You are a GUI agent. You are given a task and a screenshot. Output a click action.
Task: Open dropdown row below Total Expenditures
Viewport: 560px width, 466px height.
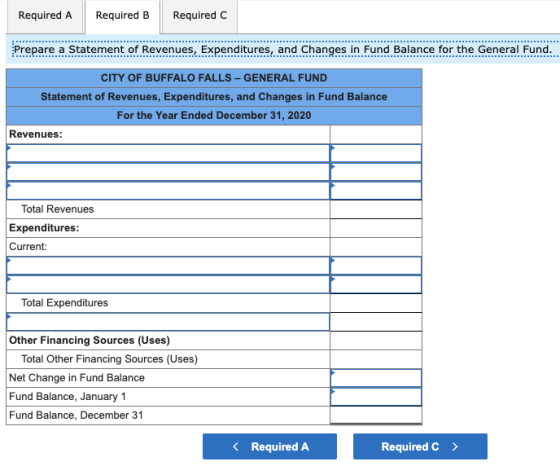pos(168,322)
